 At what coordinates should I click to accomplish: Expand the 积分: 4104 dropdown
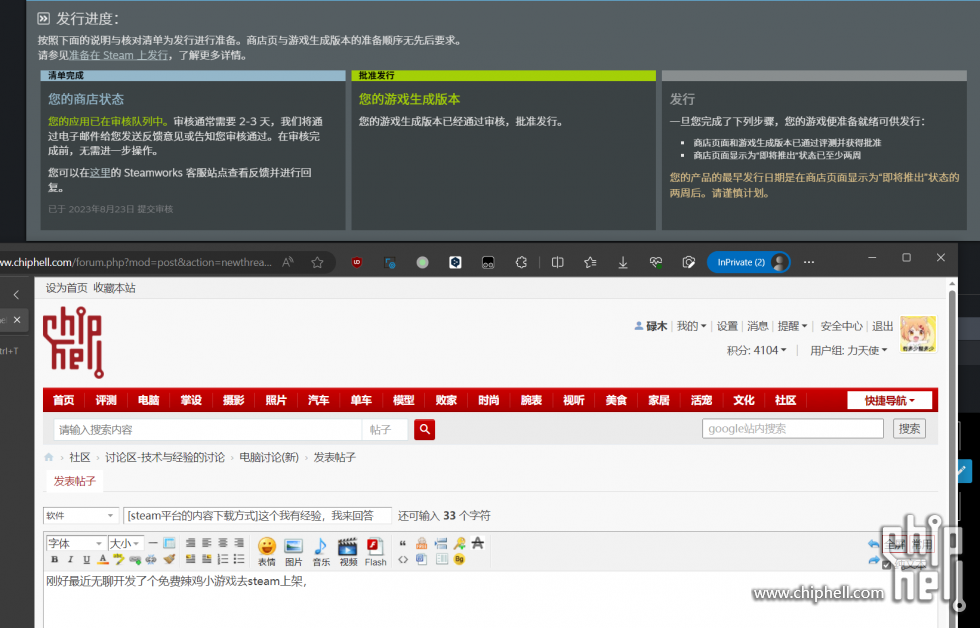(756, 351)
